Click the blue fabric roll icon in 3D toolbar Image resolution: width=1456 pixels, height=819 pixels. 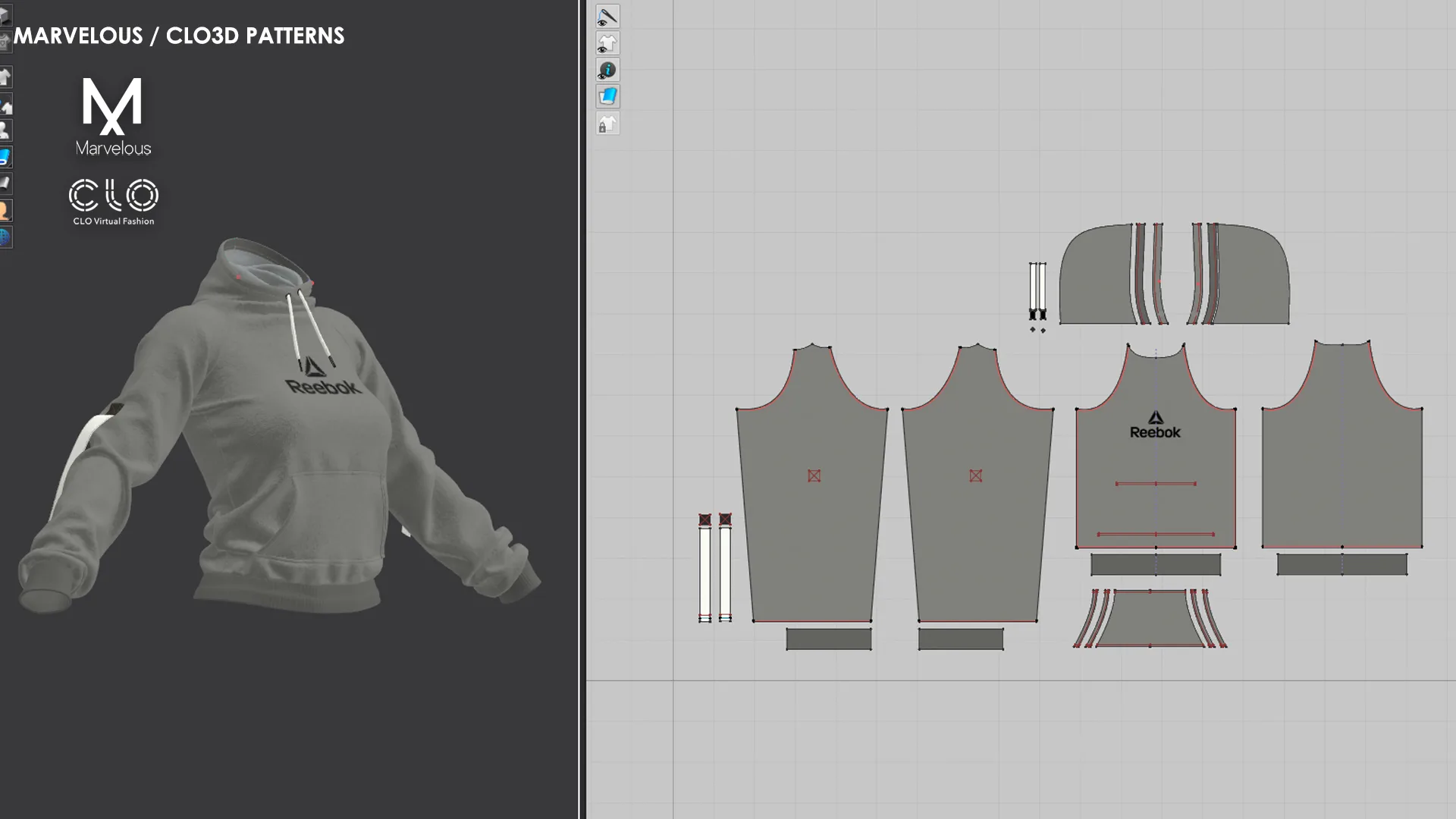tap(5, 157)
